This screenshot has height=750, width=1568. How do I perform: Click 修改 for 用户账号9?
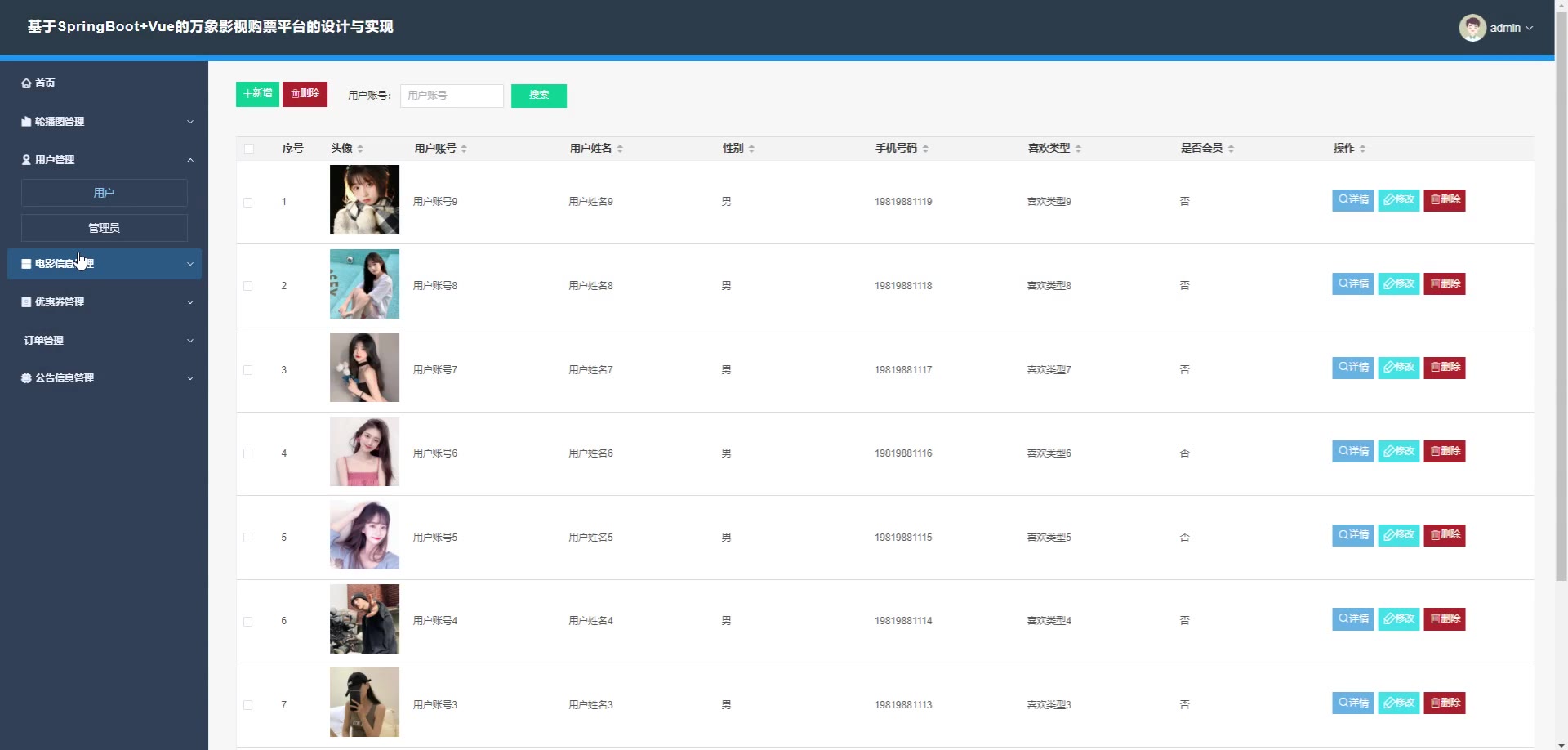pos(1399,200)
